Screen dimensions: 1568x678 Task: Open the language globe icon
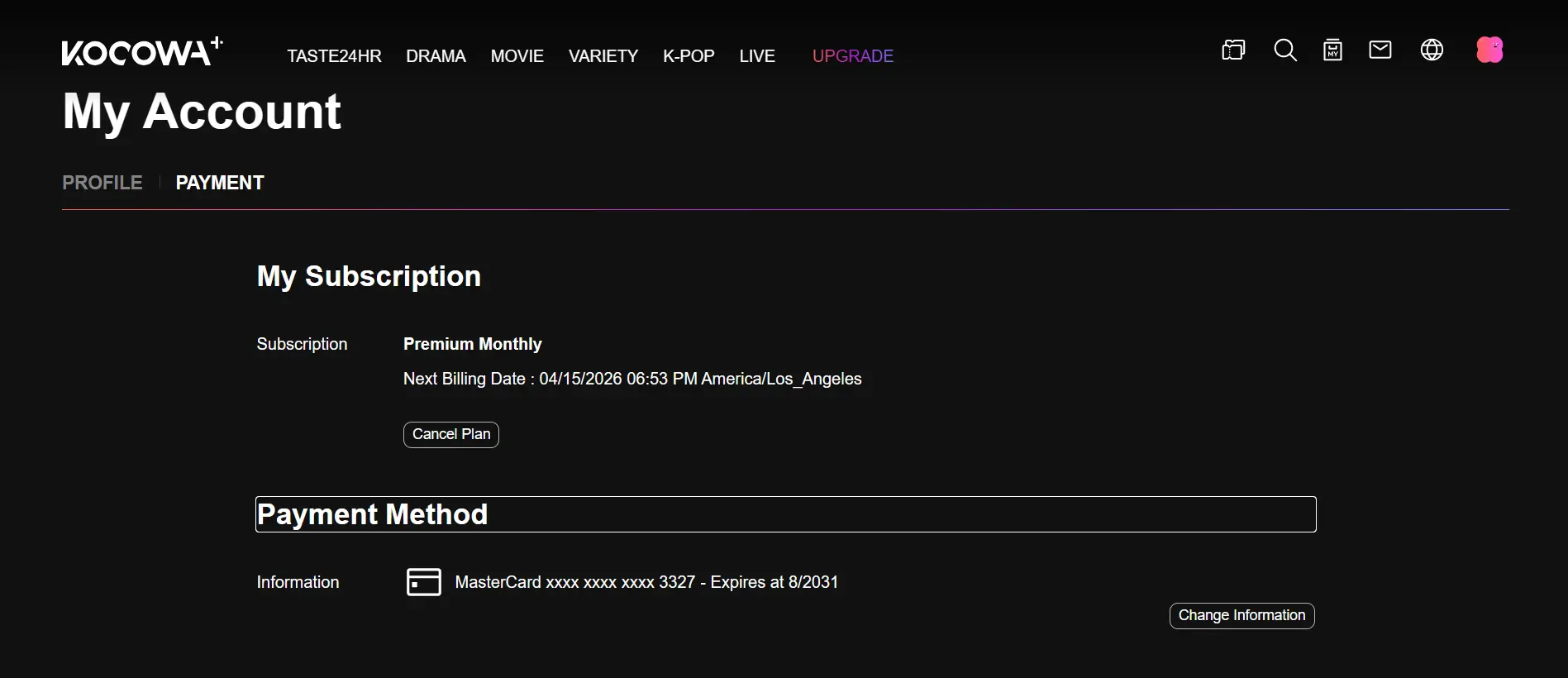tap(1432, 50)
